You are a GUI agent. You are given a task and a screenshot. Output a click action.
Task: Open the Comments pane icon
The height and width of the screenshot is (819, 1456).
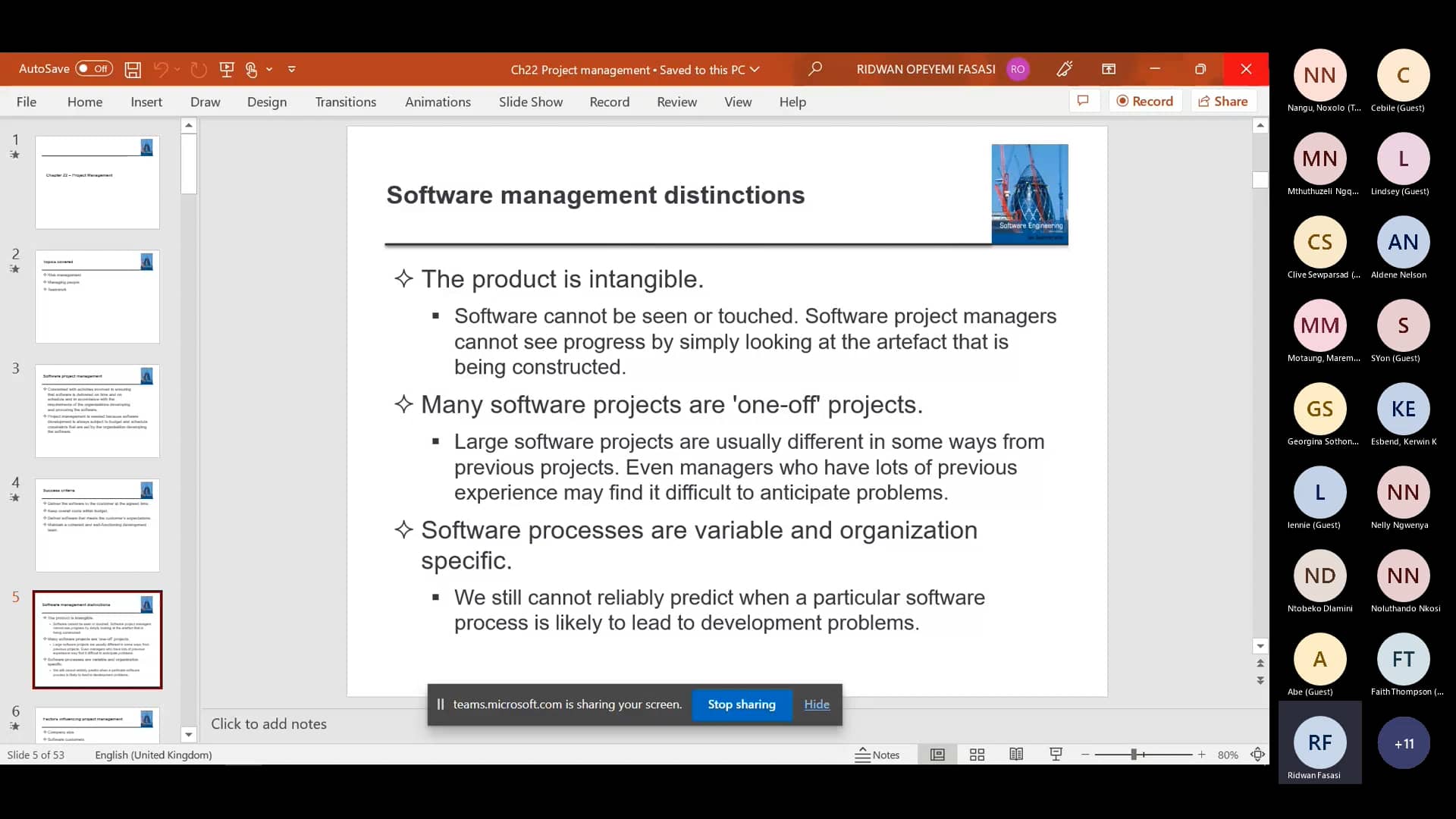(1083, 101)
